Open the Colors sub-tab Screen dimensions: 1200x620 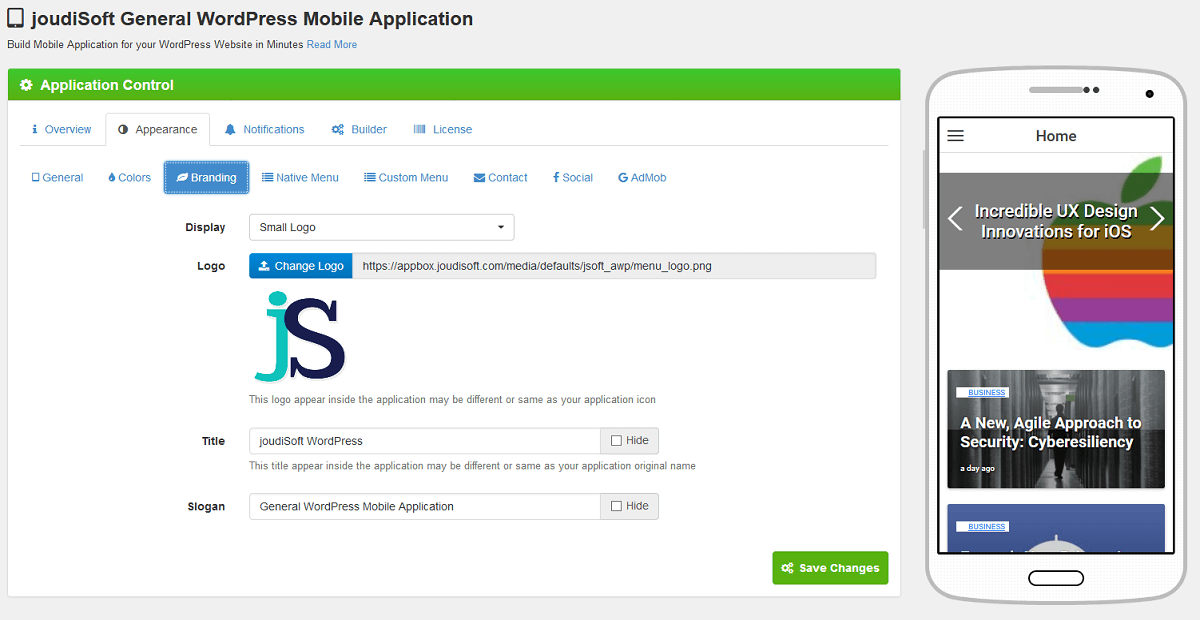pos(129,177)
